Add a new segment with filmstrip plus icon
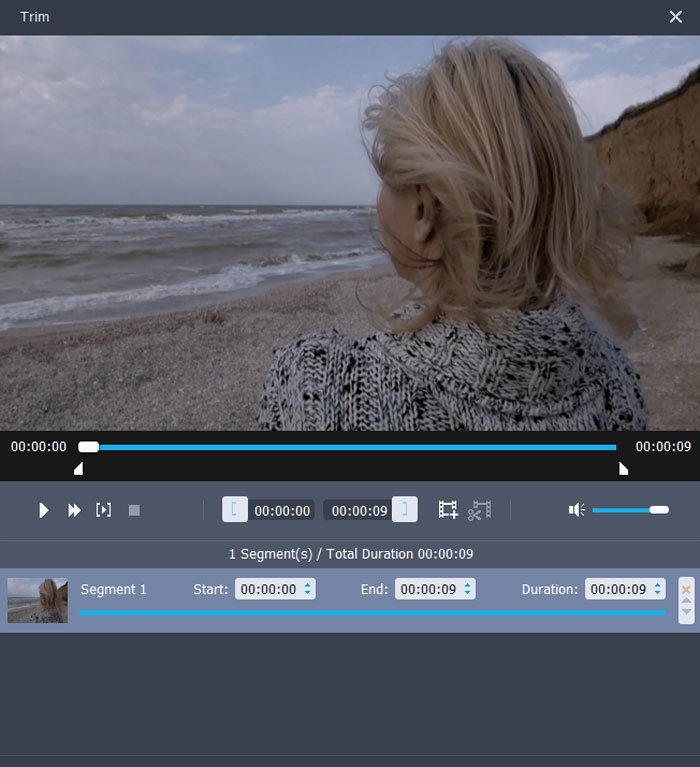The width and height of the screenshot is (700, 767). [448, 510]
